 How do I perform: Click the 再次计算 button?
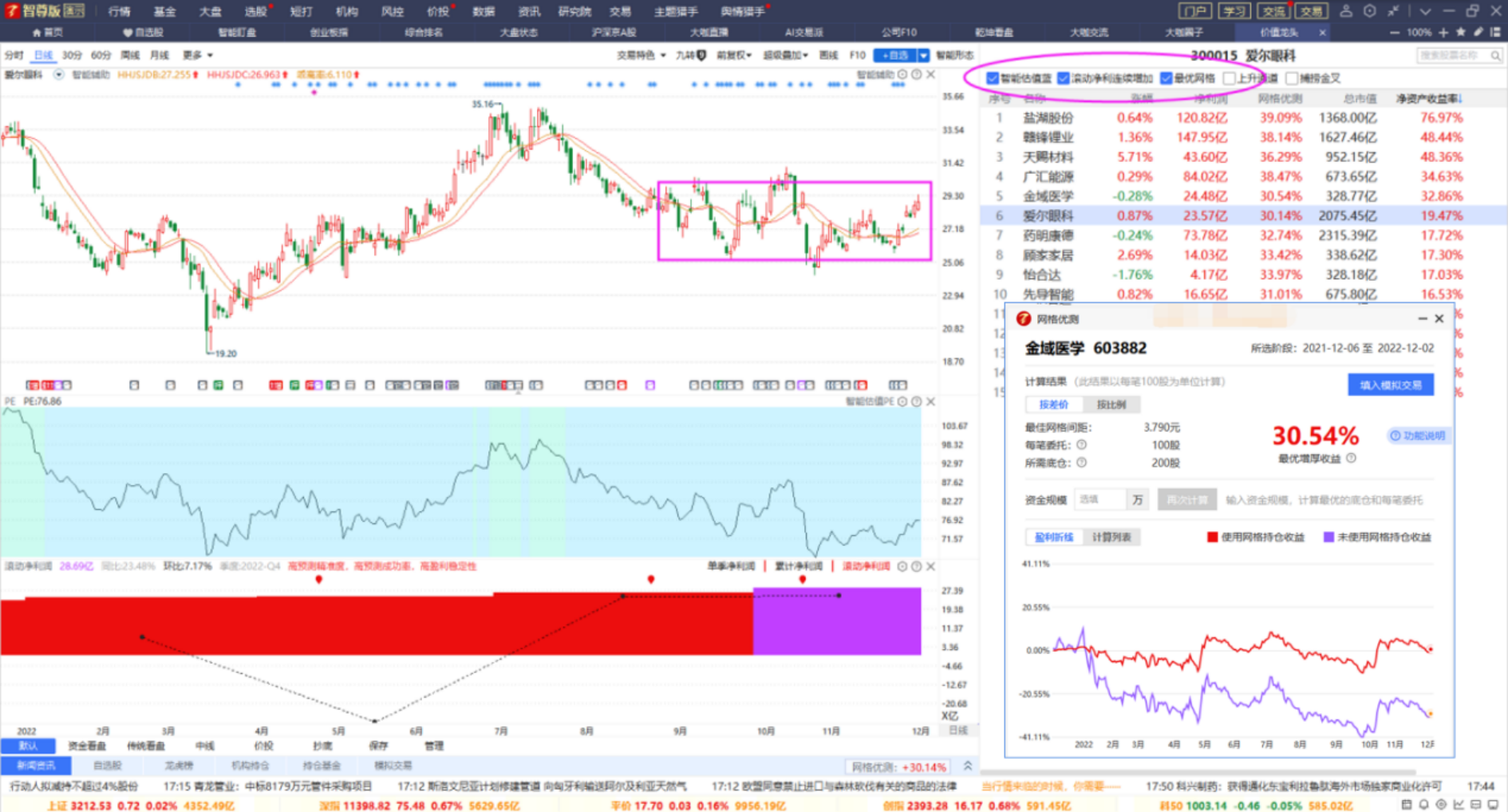tap(1187, 500)
